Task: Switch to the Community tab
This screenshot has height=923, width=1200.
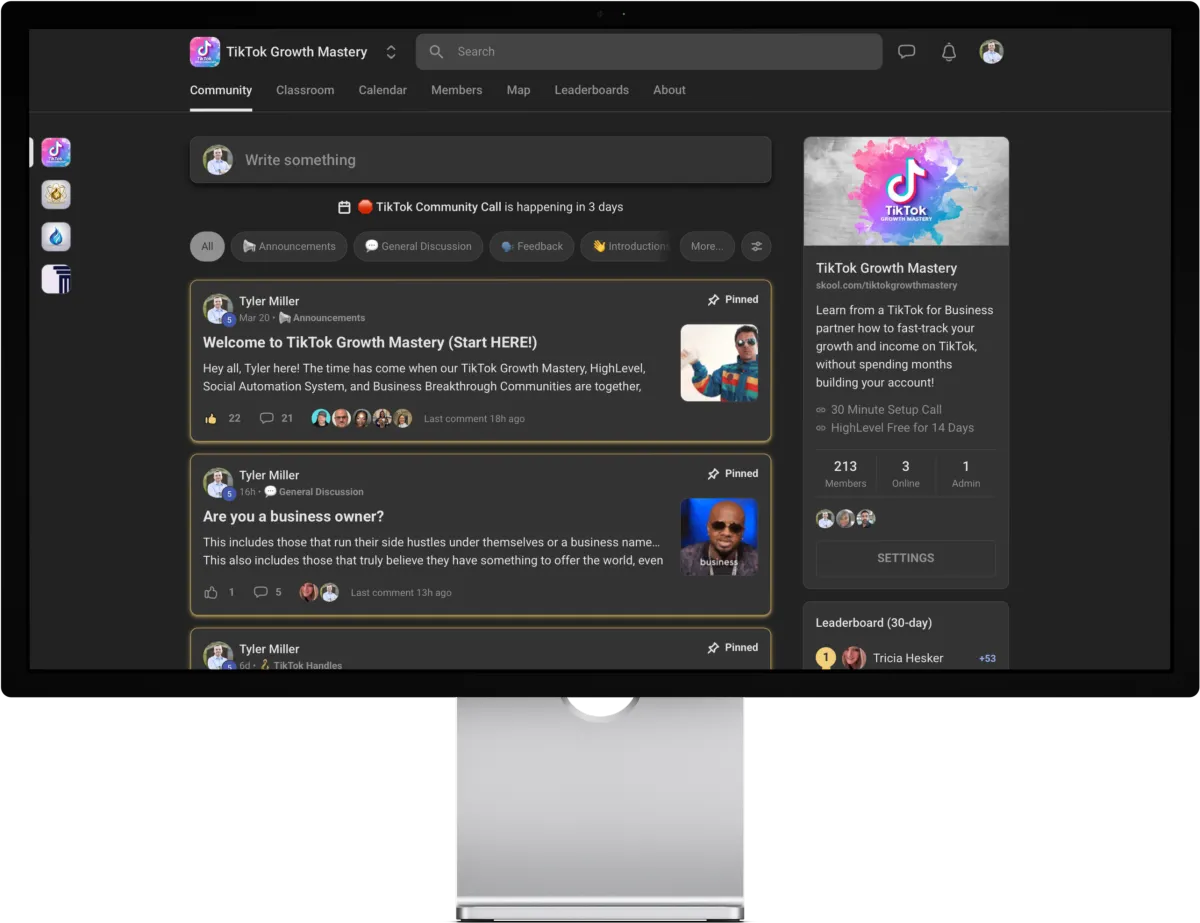Action: click(221, 90)
